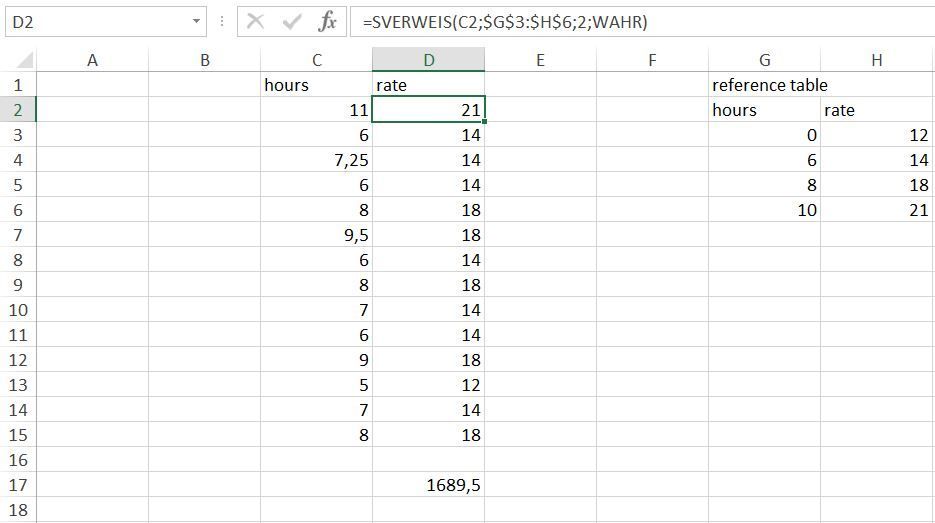Image resolution: width=935 pixels, height=523 pixels.
Task: Click the formula bar expand dots handle
Action: (x=222, y=22)
